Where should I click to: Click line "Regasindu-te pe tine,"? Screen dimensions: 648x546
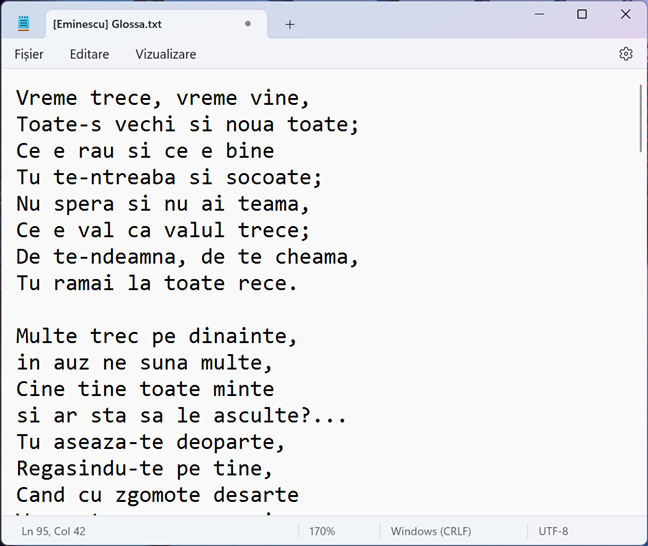coord(144,469)
